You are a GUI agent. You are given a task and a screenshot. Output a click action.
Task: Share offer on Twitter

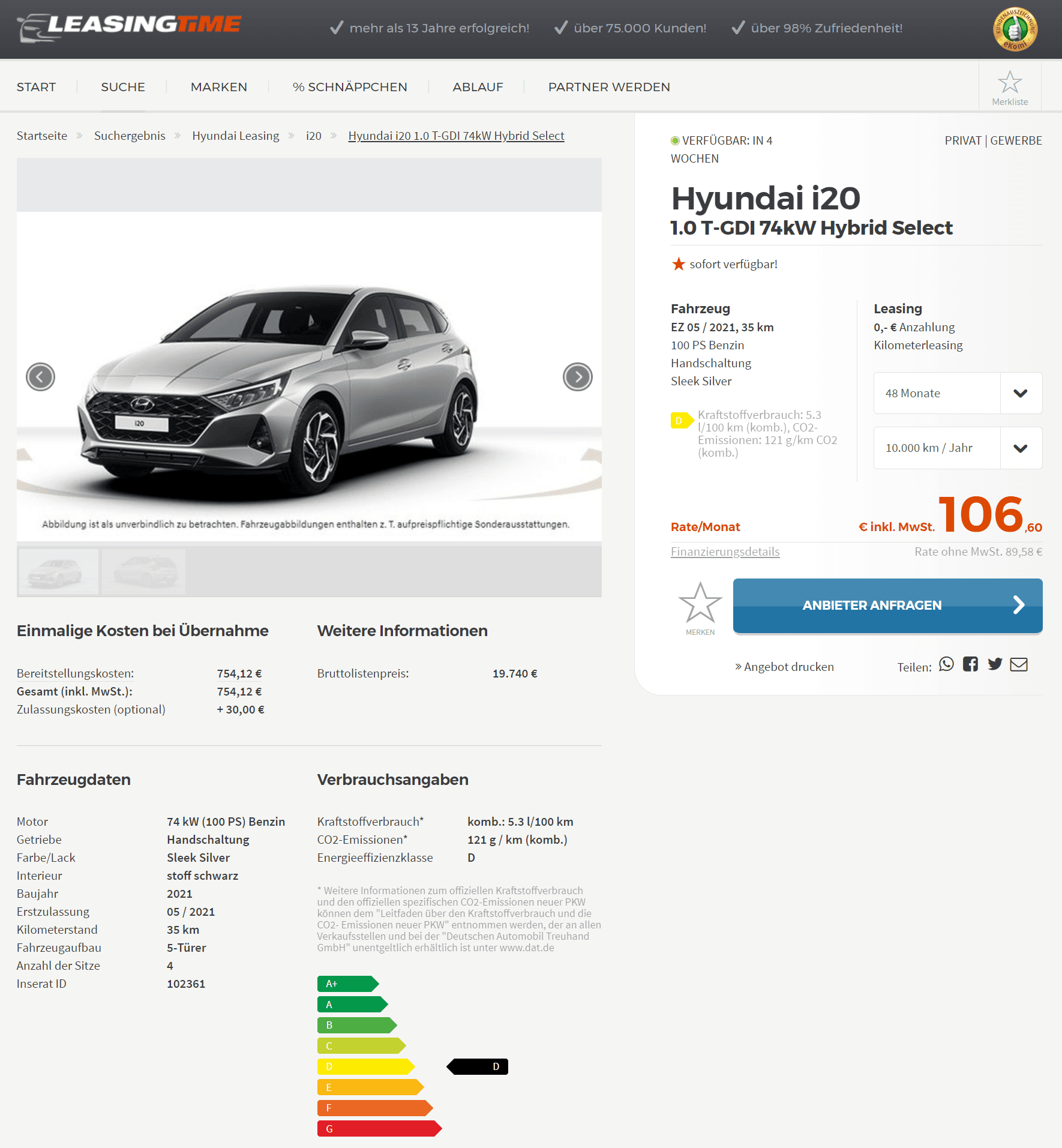coord(995,664)
